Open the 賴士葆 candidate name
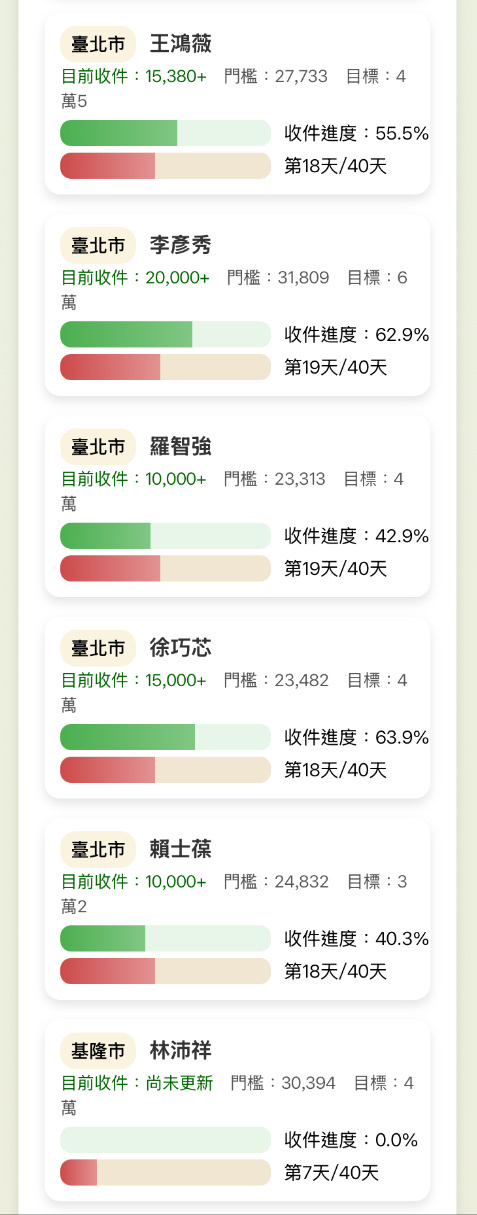477x1215 pixels. coord(181,849)
